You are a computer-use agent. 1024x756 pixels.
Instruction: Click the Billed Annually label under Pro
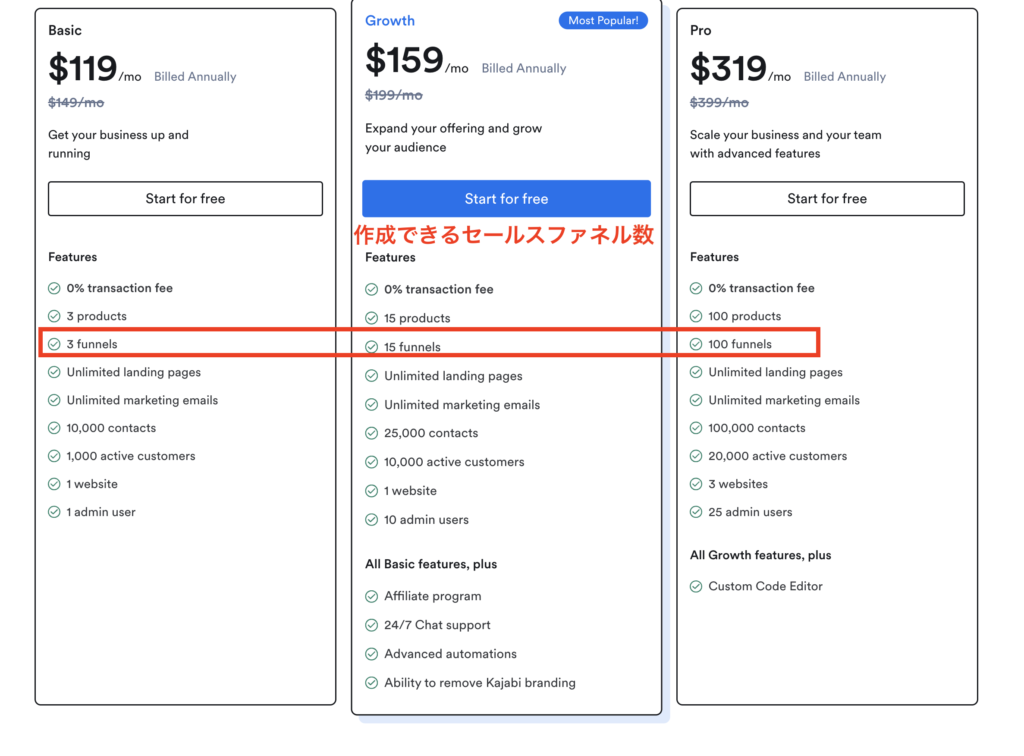pos(844,76)
